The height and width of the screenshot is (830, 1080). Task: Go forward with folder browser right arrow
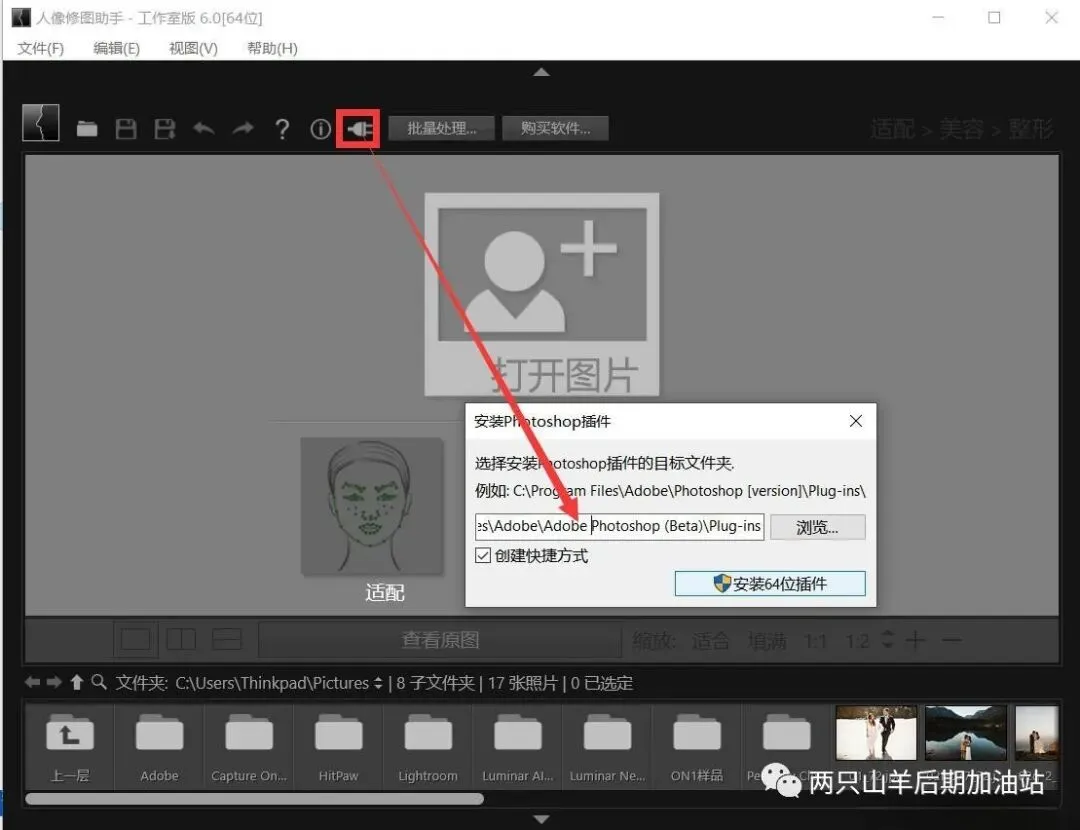pyautogui.click(x=54, y=682)
